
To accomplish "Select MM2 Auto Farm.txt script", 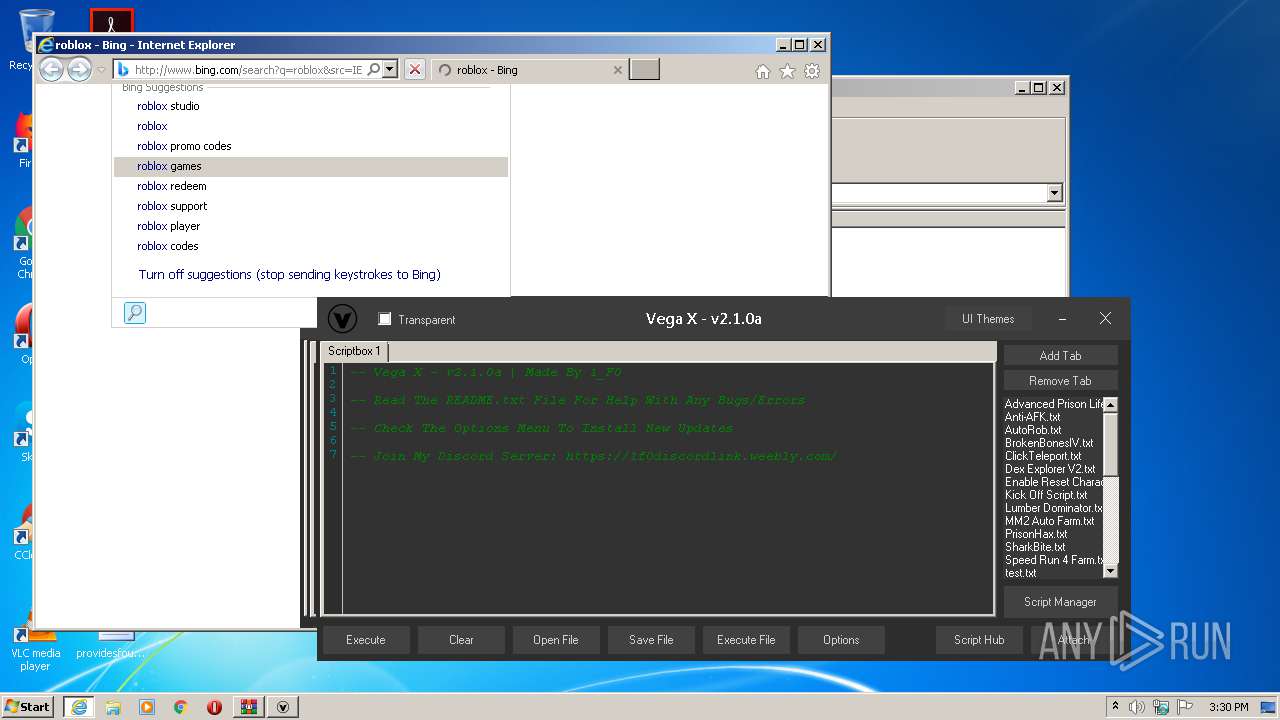I will click(1050, 521).
